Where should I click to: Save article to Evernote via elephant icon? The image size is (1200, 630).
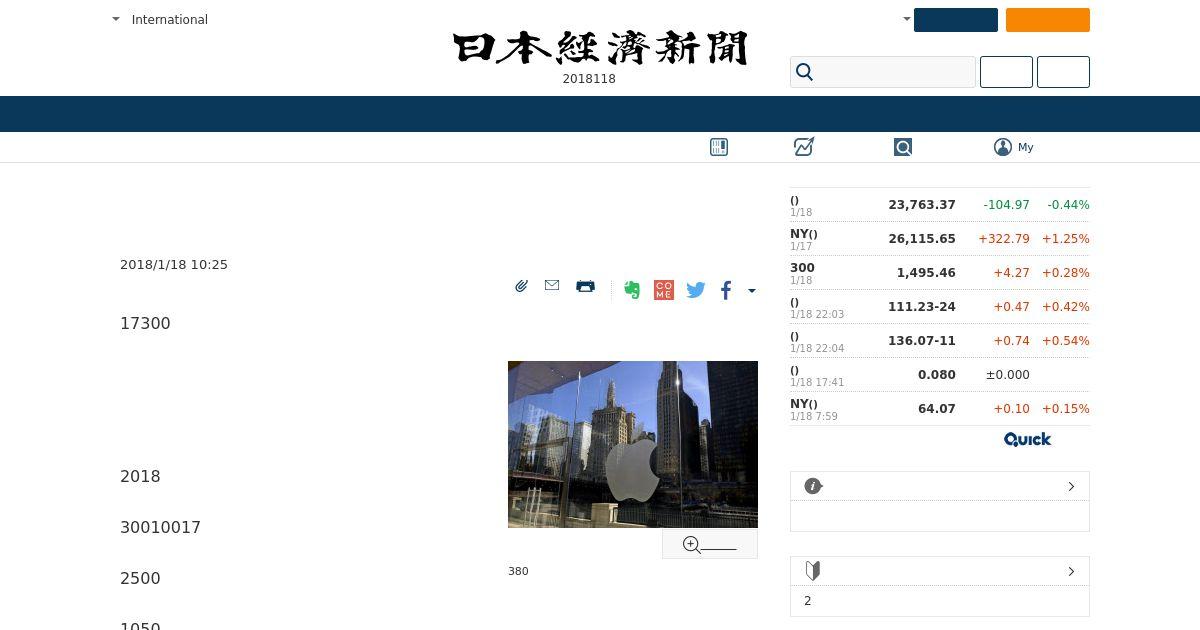click(x=632, y=290)
